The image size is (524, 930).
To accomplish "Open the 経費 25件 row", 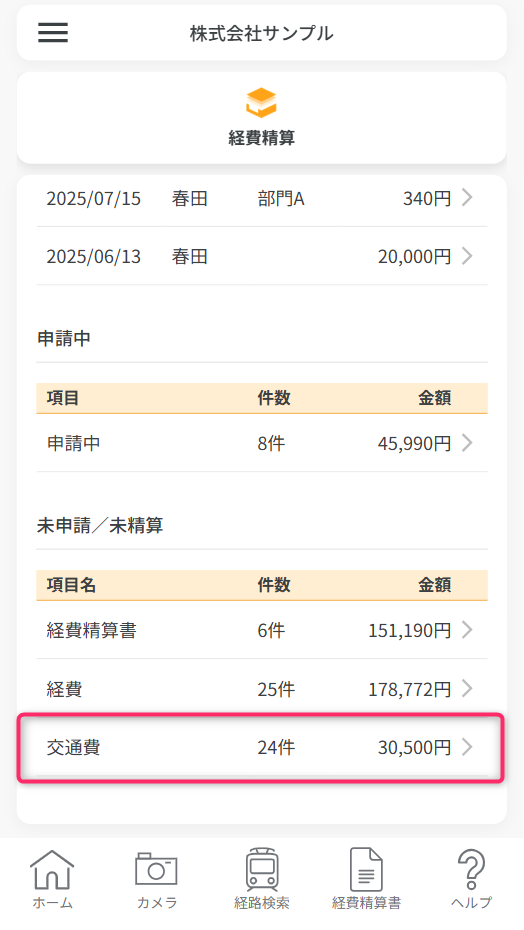I will [x=262, y=689].
